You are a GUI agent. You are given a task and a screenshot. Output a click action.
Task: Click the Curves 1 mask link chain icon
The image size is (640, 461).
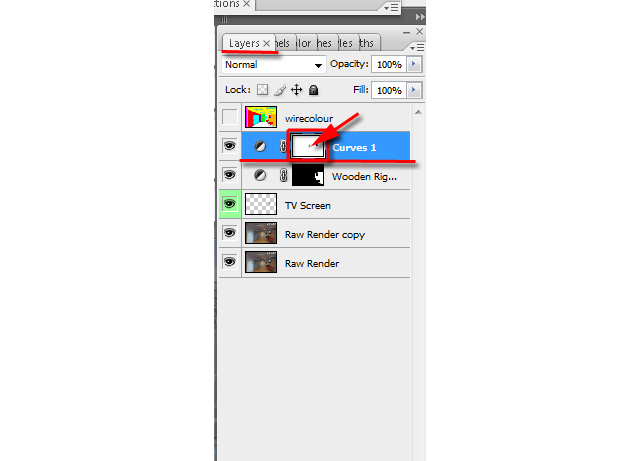(283, 146)
